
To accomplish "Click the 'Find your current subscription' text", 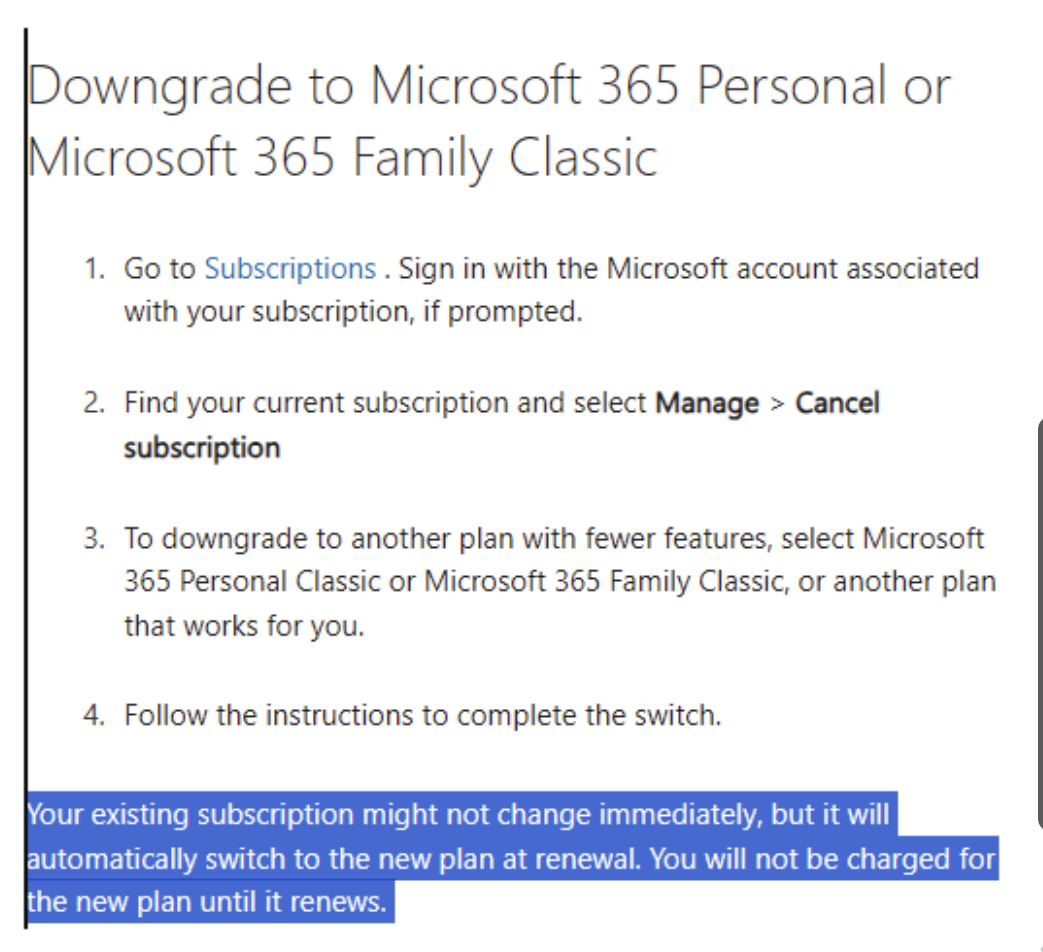I will click(384, 403).
